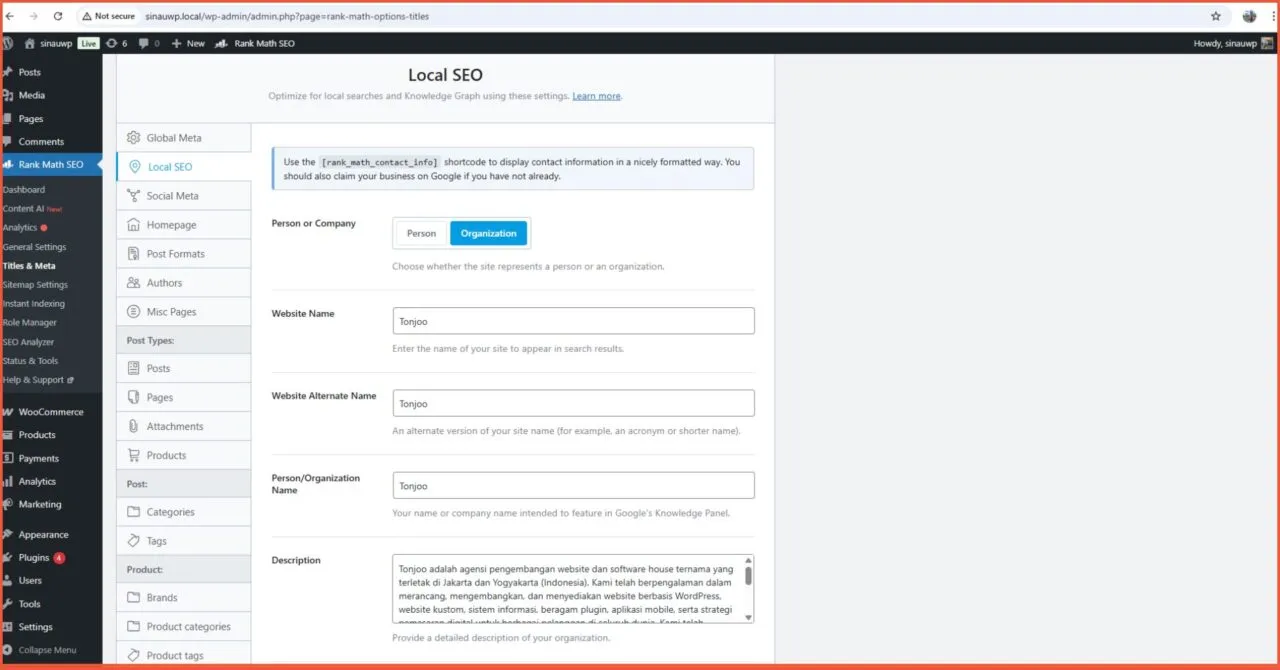This screenshot has height=670, width=1280.
Task: Open Misc Pages using its icon
Action: [x=133, y=311]
